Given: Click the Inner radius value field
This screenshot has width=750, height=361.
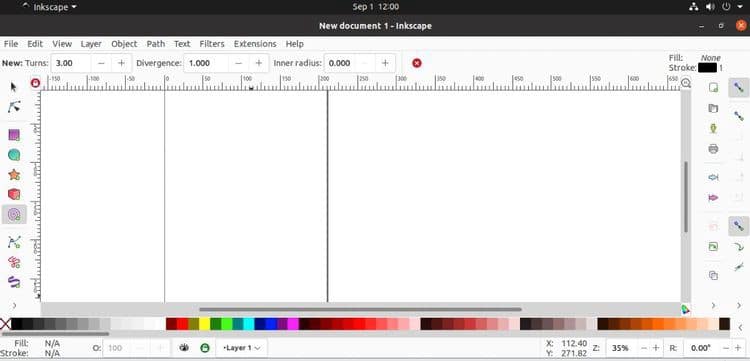Looking at the screenshot, I should 340,63.
